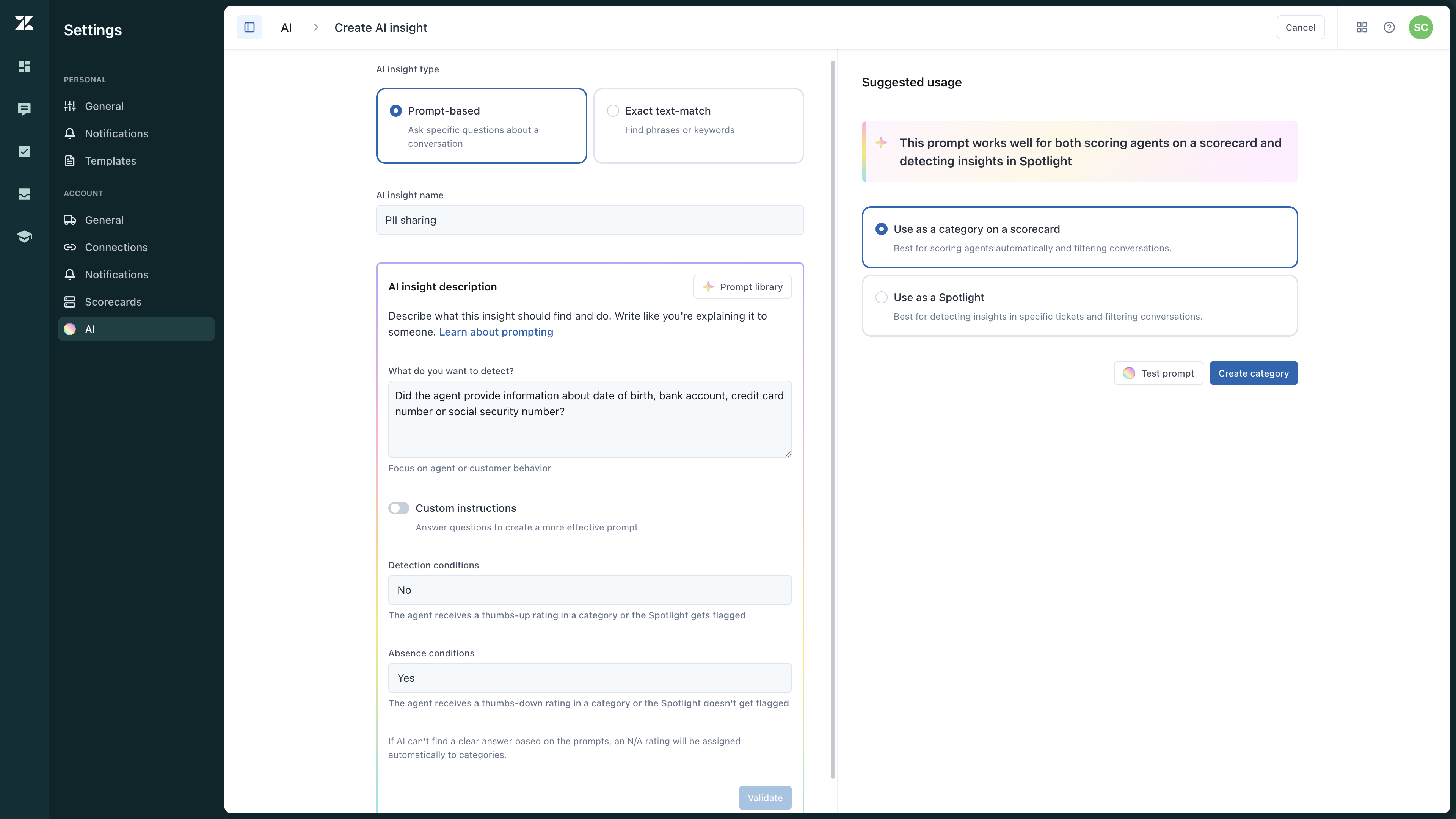Collapse the sidebar panel toggle icon
Viewport: 1456px width, 819px height.
(249, 27)
